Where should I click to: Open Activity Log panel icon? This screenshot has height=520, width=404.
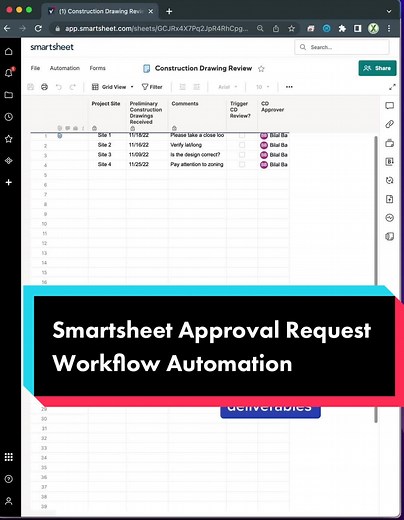point(389,218)
